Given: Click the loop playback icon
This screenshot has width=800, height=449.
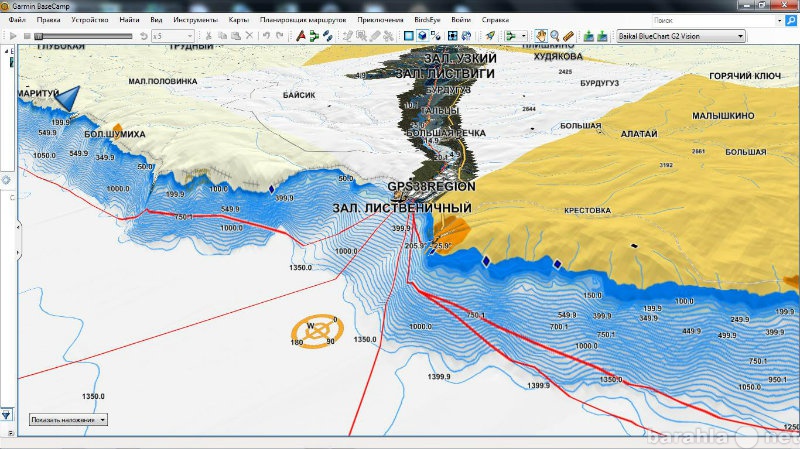Looking at the screenshot, I should coord(144,36).
